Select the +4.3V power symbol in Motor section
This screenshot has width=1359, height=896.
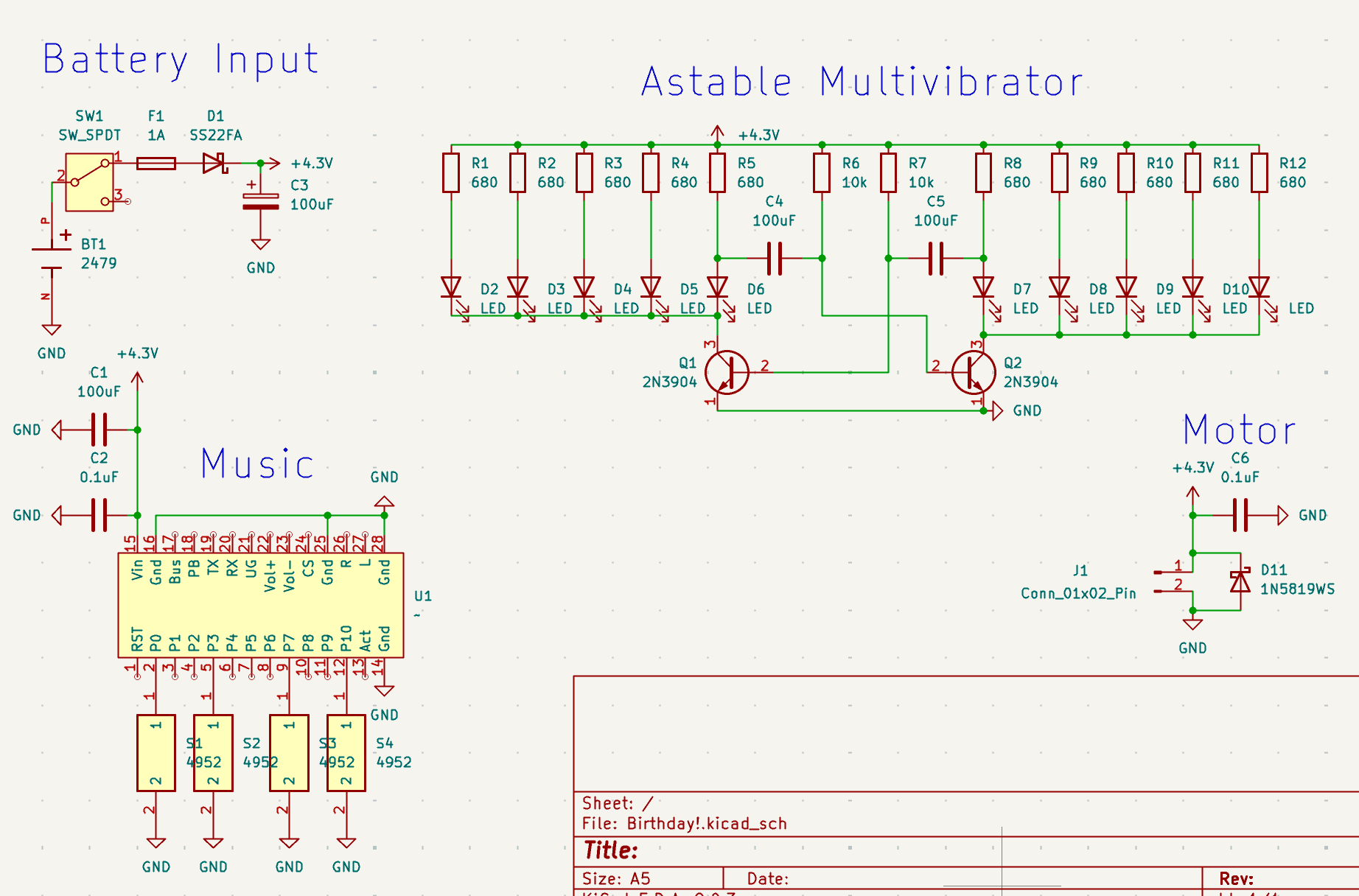(1192, 496)
